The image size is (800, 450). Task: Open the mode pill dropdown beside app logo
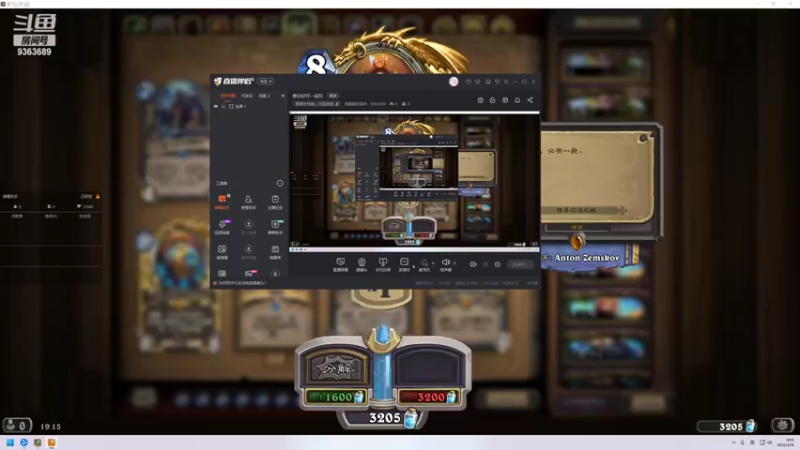pos(265,82)
